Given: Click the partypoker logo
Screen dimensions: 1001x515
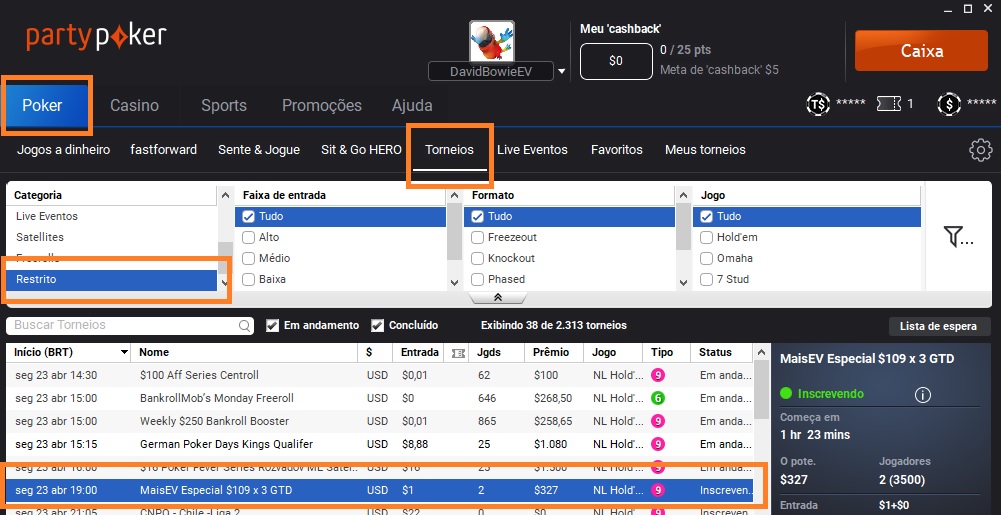Looking at the screenshot, I should (96, 36).
